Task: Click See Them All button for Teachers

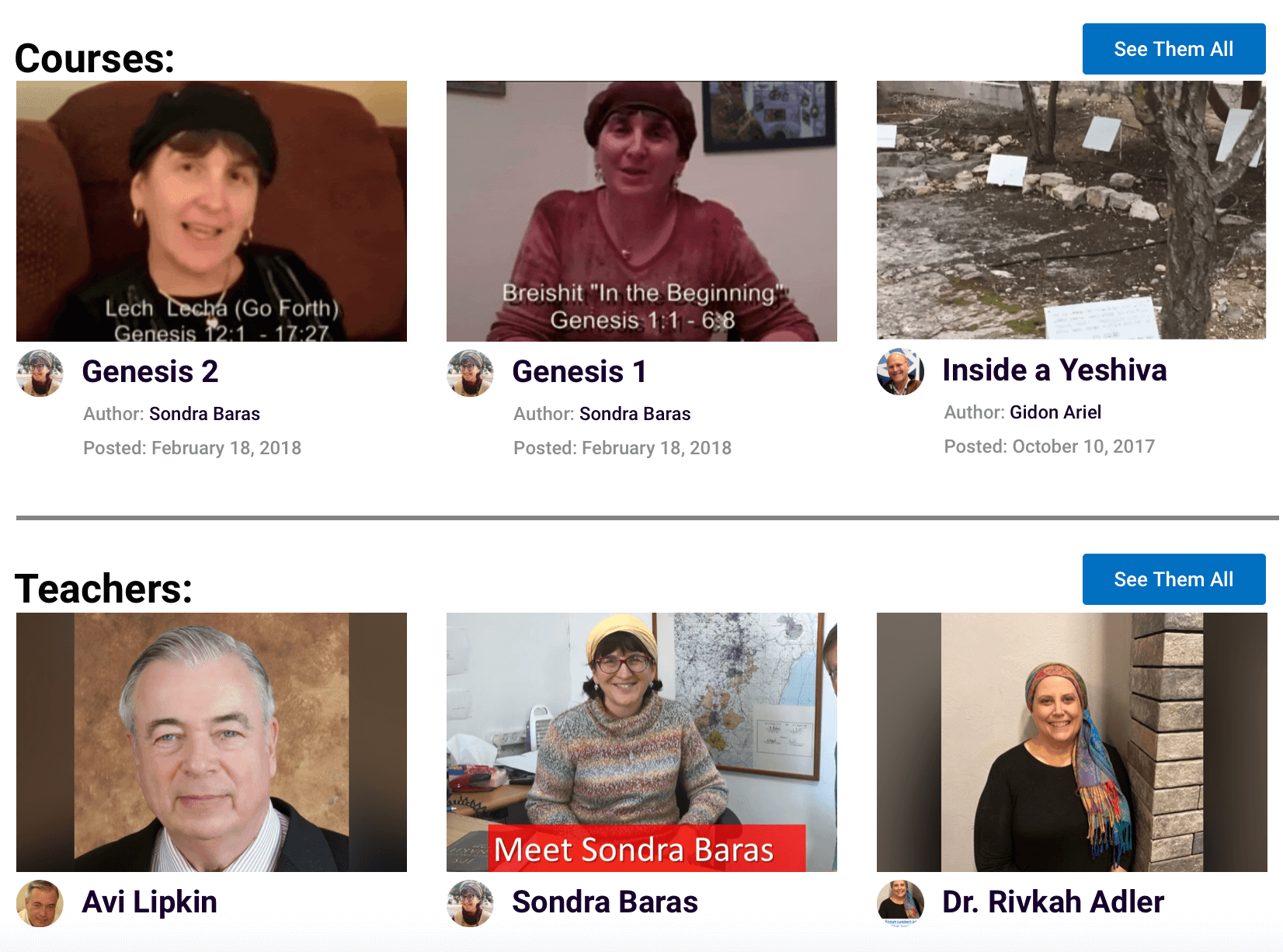Action: [x=1173, y=579]
